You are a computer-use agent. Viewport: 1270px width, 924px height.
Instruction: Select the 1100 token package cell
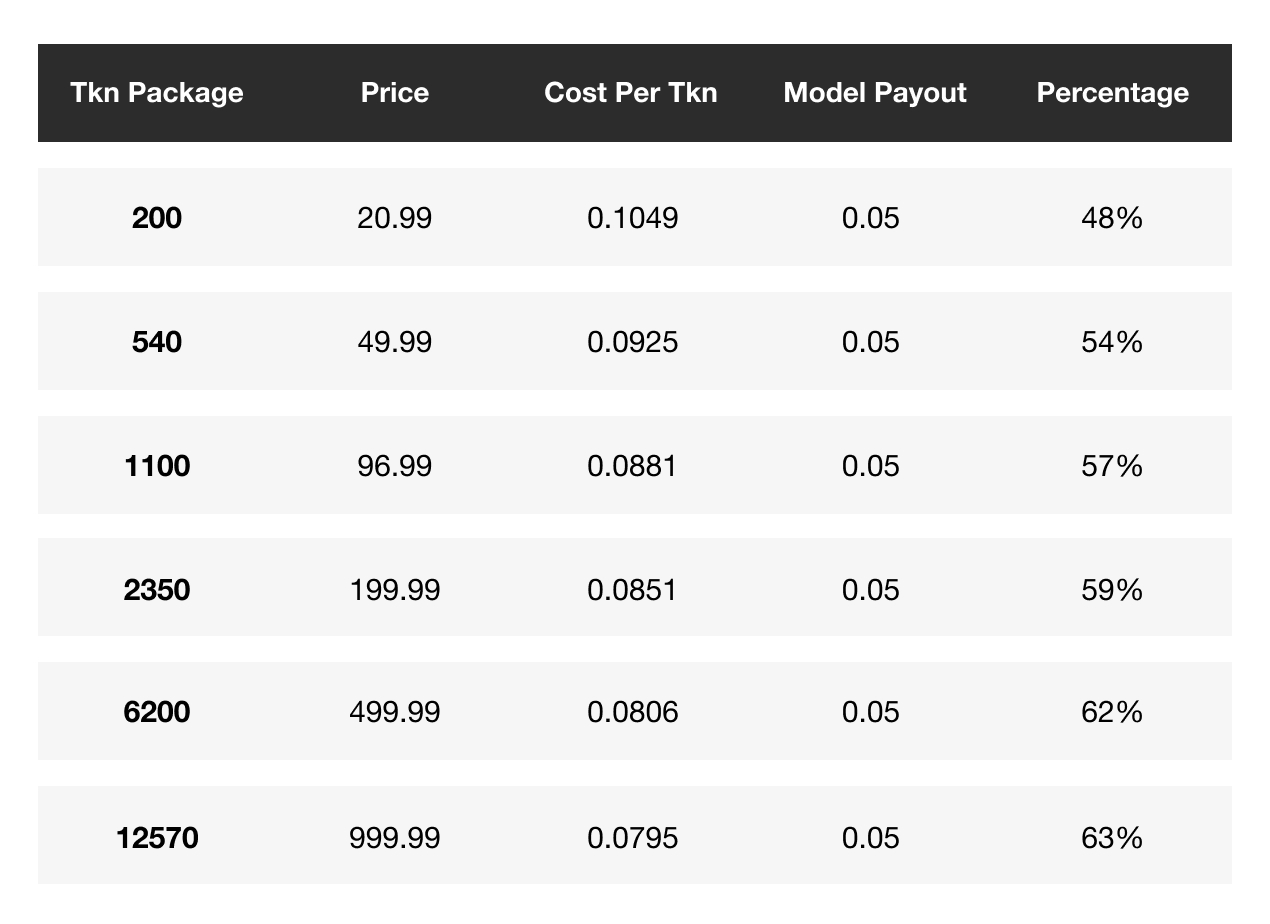[157, 466]
